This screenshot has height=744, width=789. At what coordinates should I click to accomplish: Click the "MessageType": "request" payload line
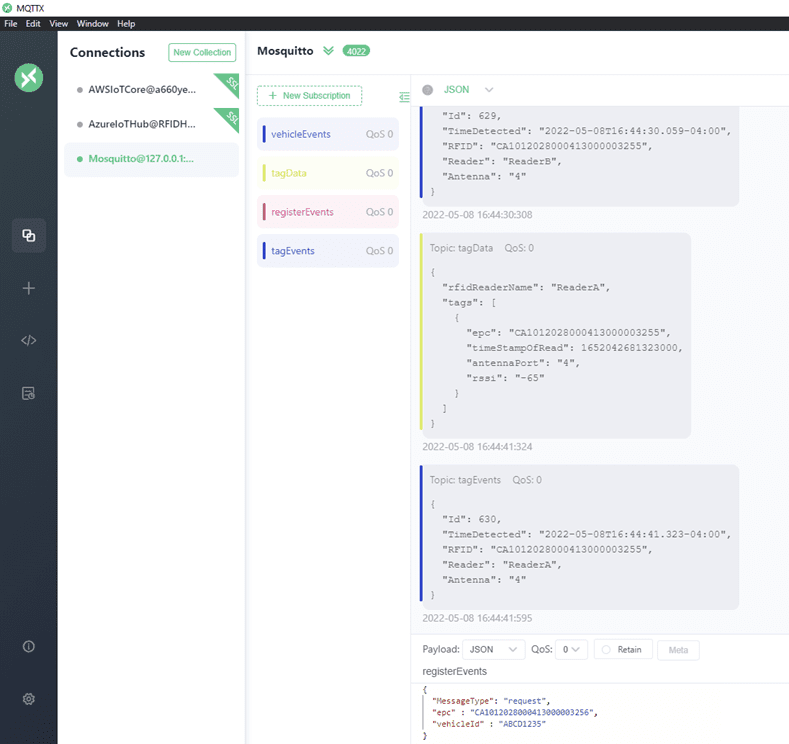click(491, 701)
